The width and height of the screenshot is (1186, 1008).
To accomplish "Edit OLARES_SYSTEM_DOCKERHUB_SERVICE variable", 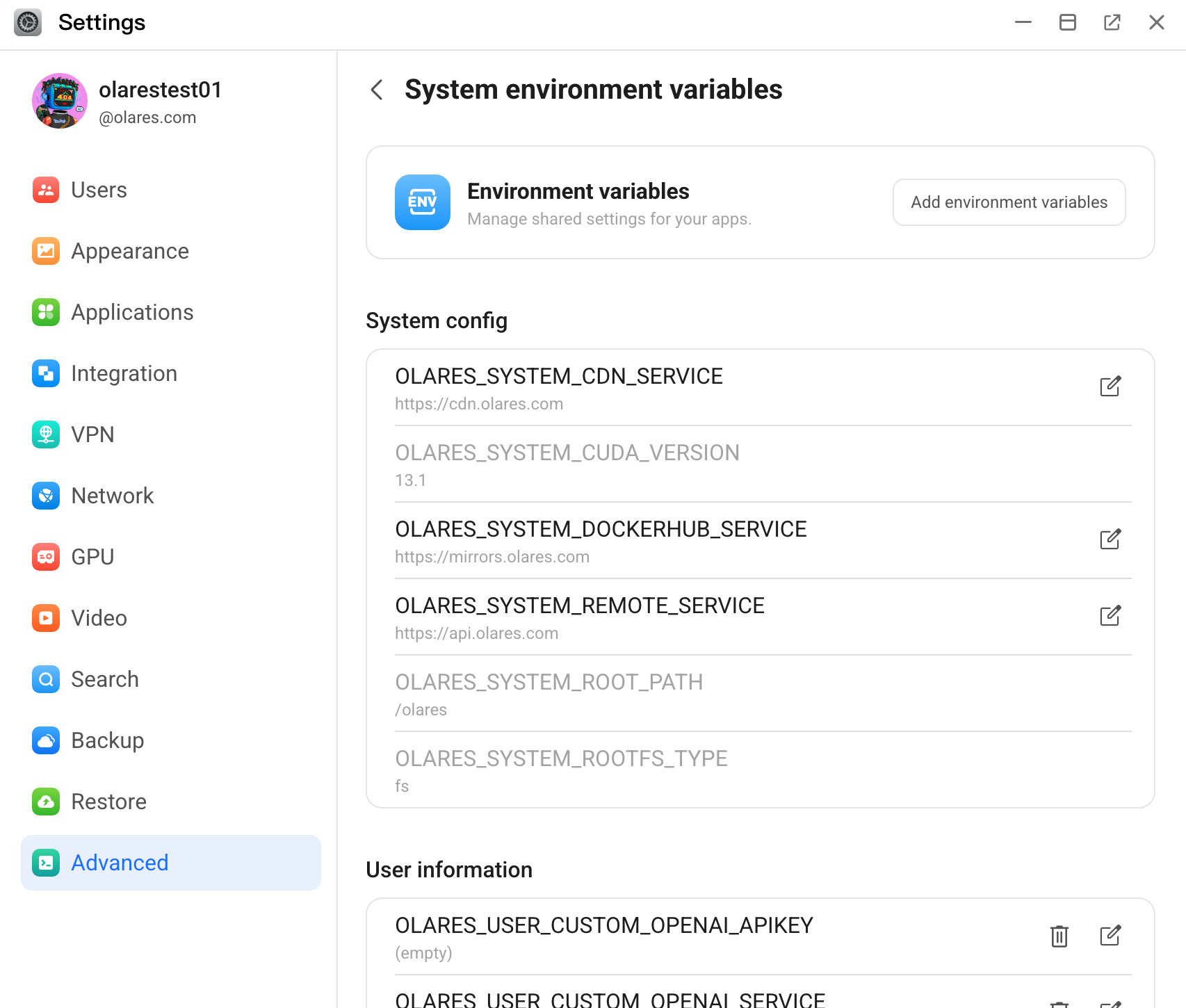I will pyautogui.click(x=1110, y=539).
